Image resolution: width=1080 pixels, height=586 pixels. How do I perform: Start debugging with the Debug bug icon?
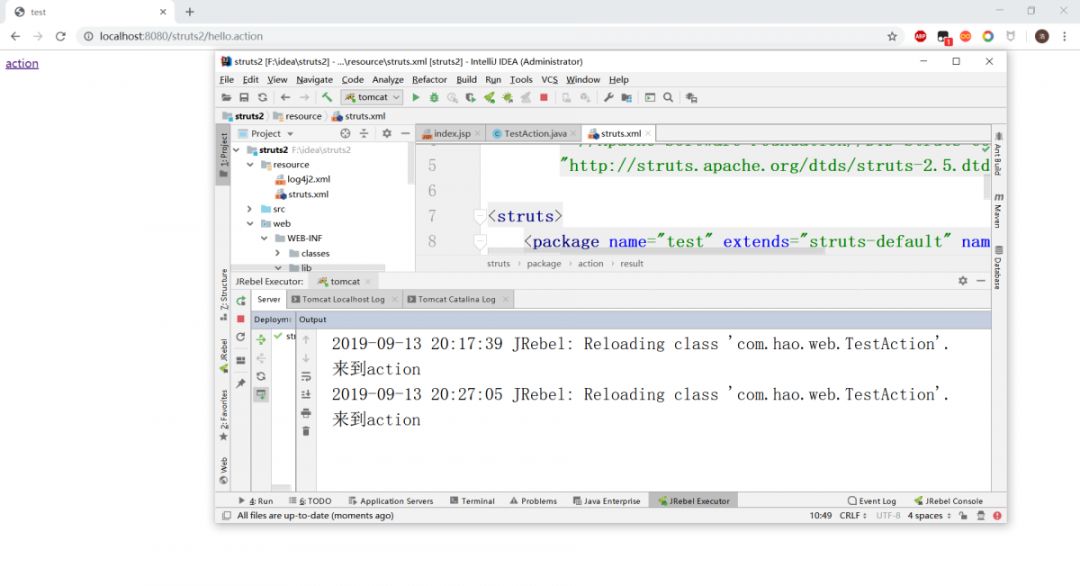(x=434, y=97)
